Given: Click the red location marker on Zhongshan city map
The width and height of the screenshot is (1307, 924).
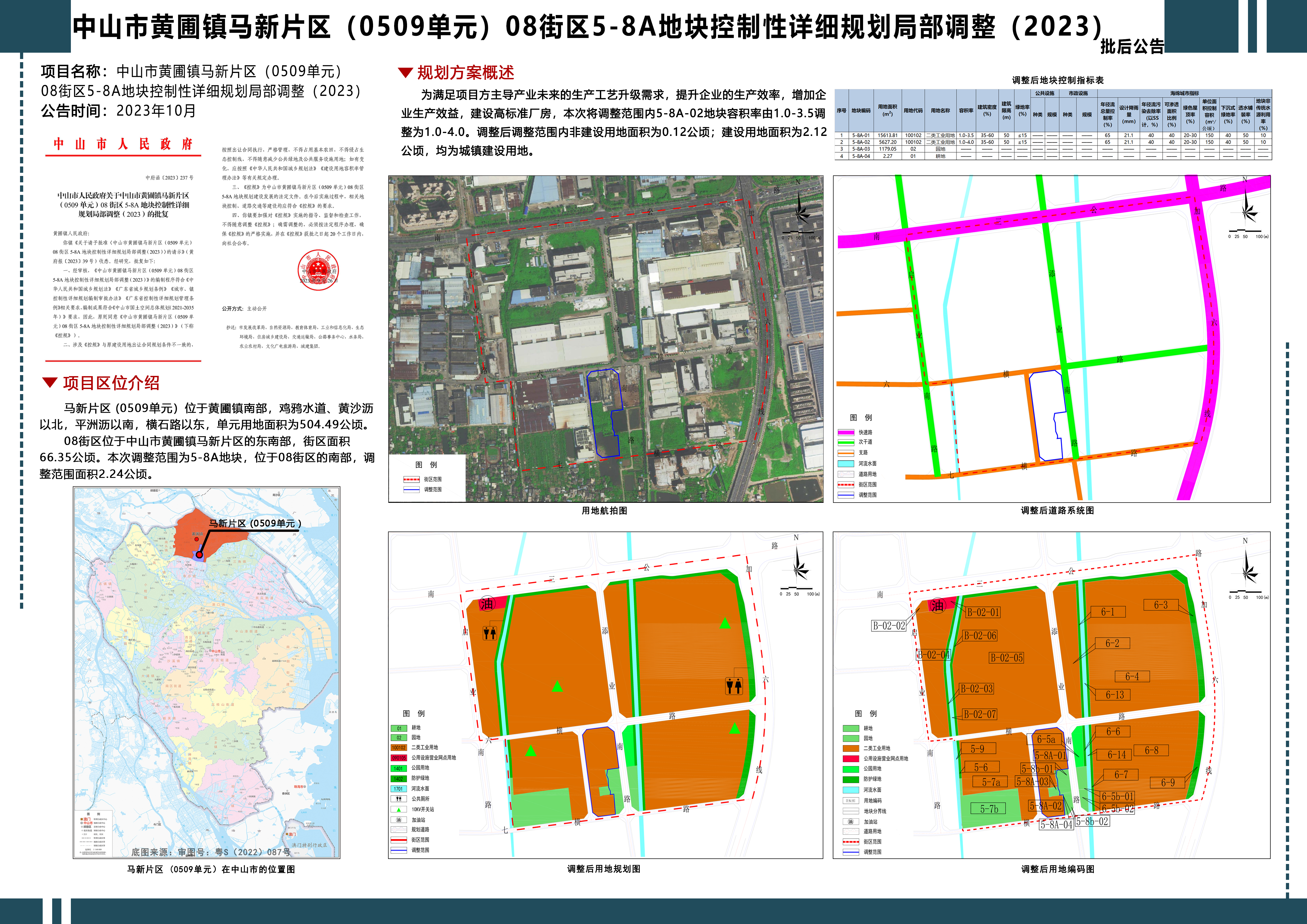Looking at the screenshot, I should click(199, 555).
